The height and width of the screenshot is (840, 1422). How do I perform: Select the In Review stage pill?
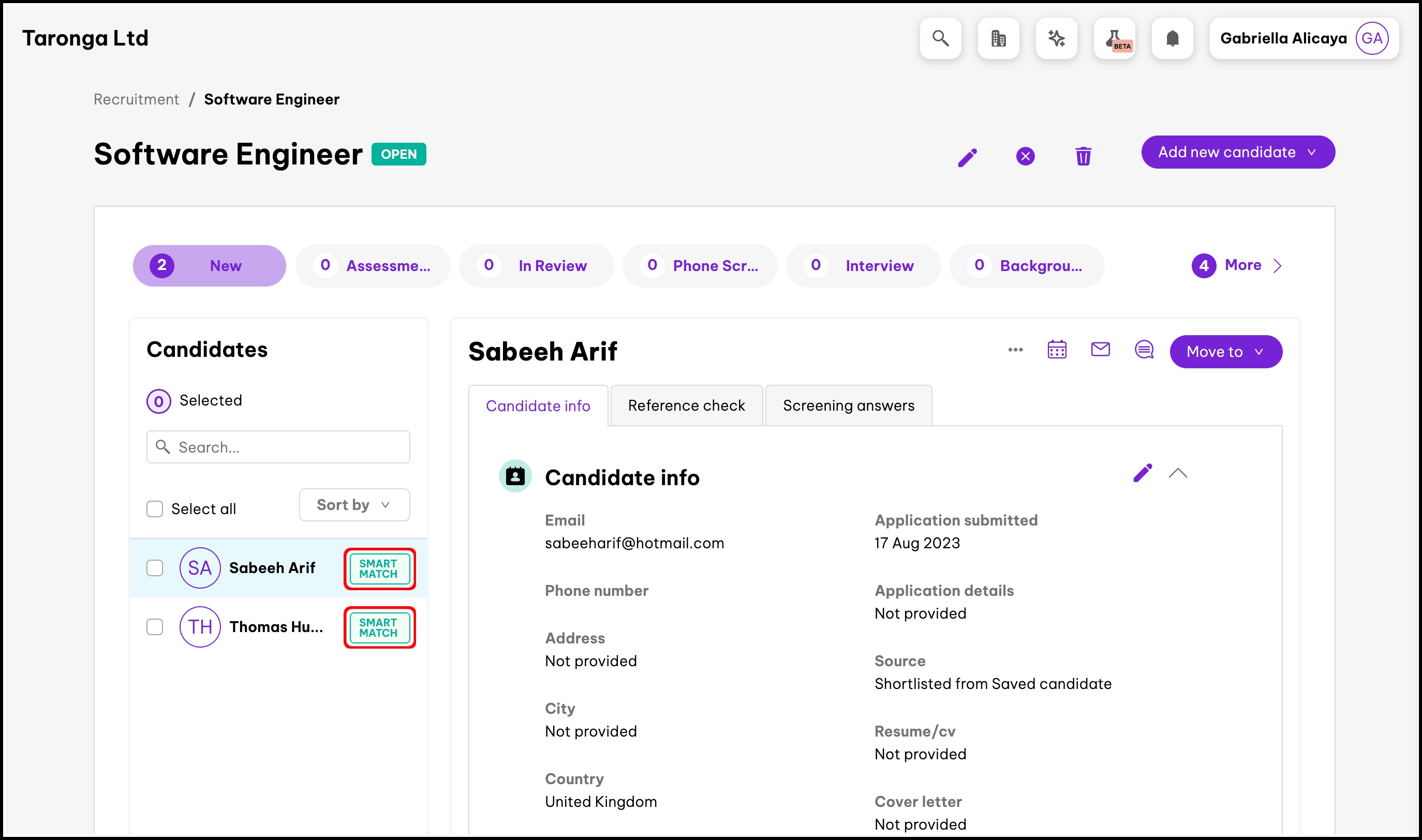[536, 265]
